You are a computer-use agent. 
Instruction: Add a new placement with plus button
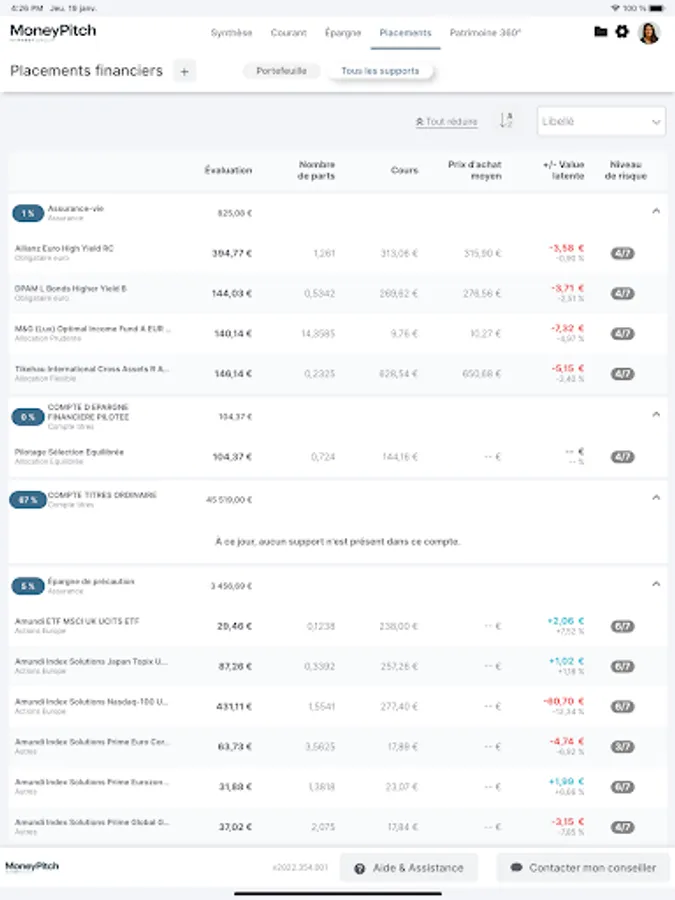point(184,71)
